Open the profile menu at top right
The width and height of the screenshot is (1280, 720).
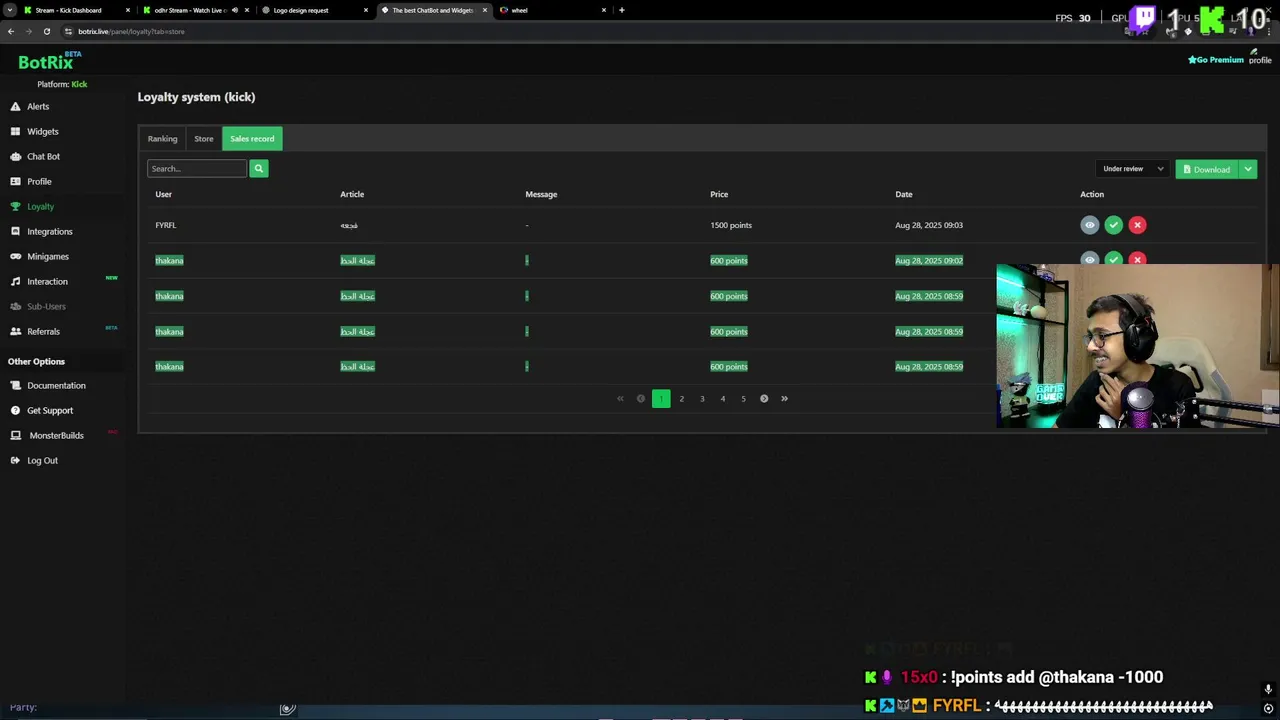tap(1260, 57)
